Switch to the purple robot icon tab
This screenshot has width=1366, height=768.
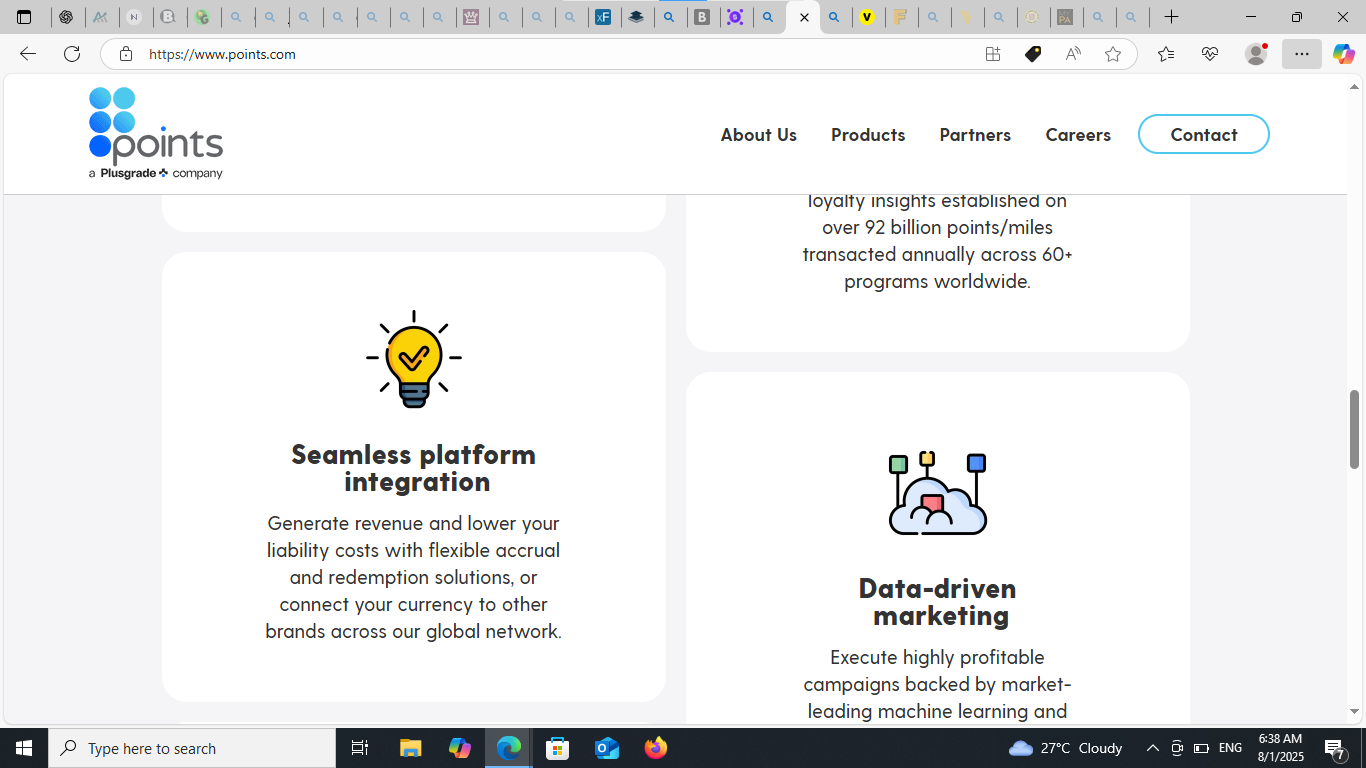coord(735,17)
